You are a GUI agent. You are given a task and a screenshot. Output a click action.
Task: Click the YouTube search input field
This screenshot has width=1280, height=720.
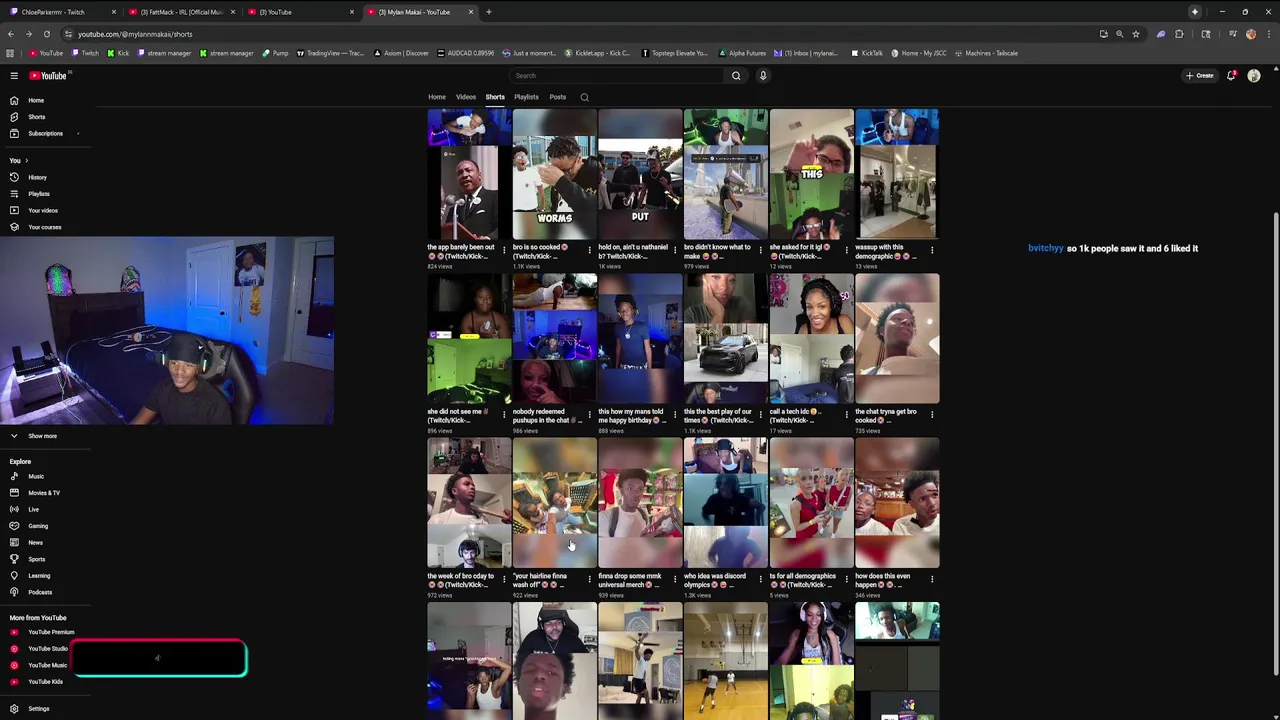pyautogui.click(x=615, y=76)
